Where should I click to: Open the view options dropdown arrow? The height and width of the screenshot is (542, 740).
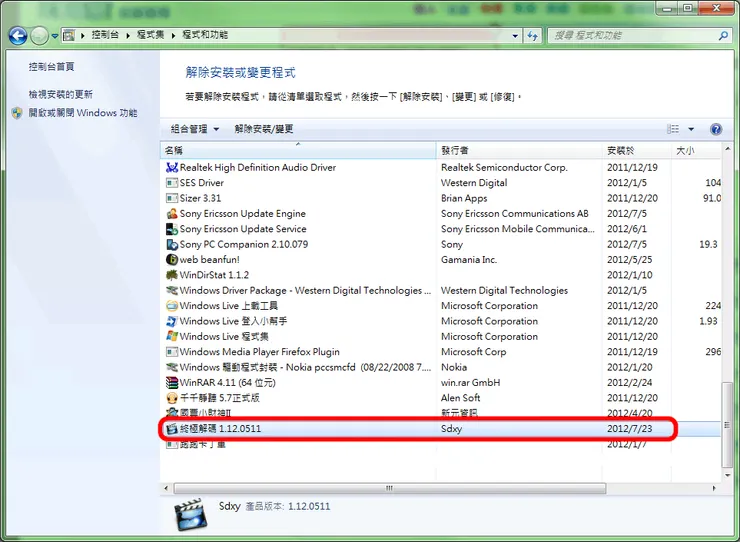(x=691, y=129)
